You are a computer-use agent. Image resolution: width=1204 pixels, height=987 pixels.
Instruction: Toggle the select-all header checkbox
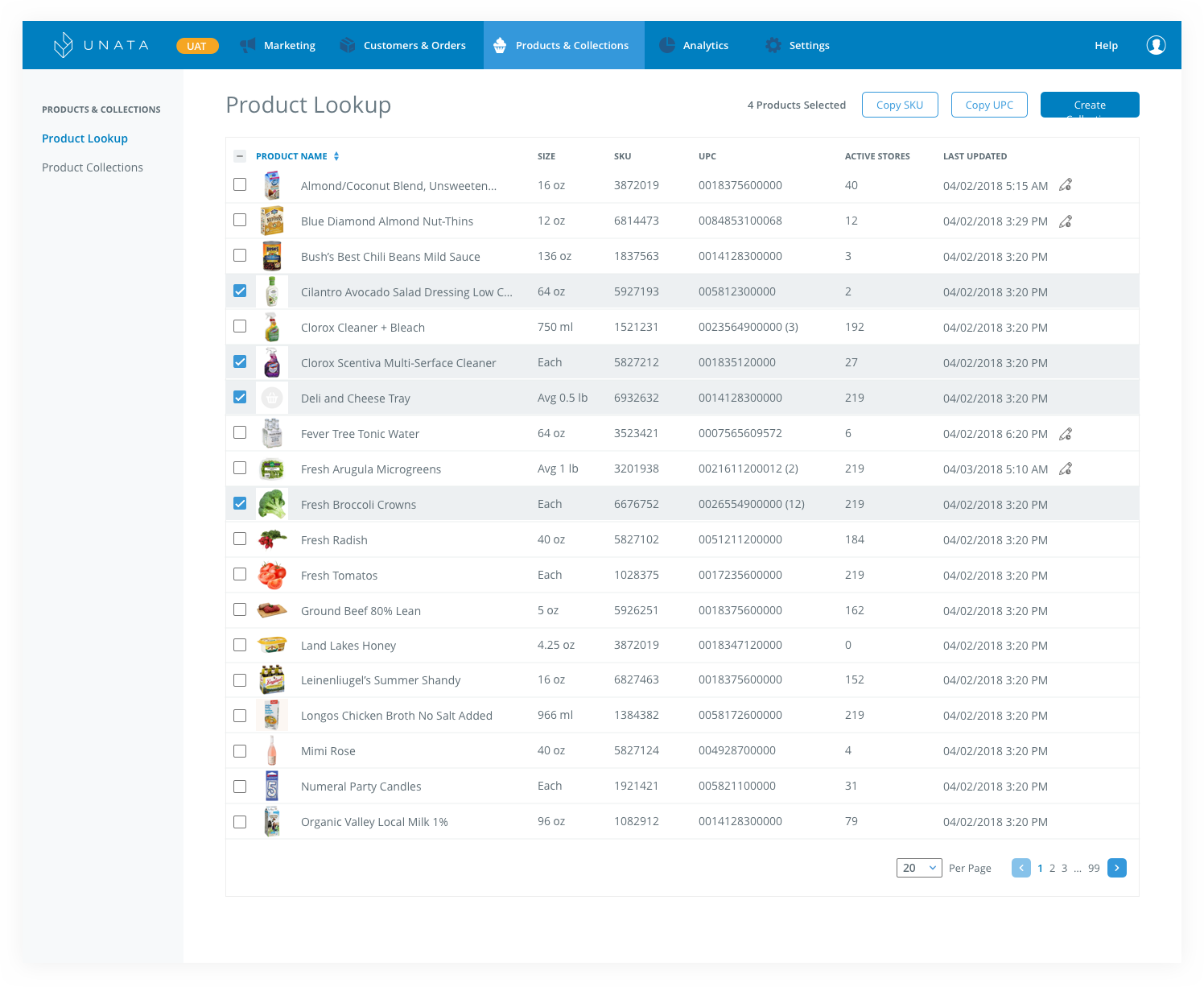(240, 156)
